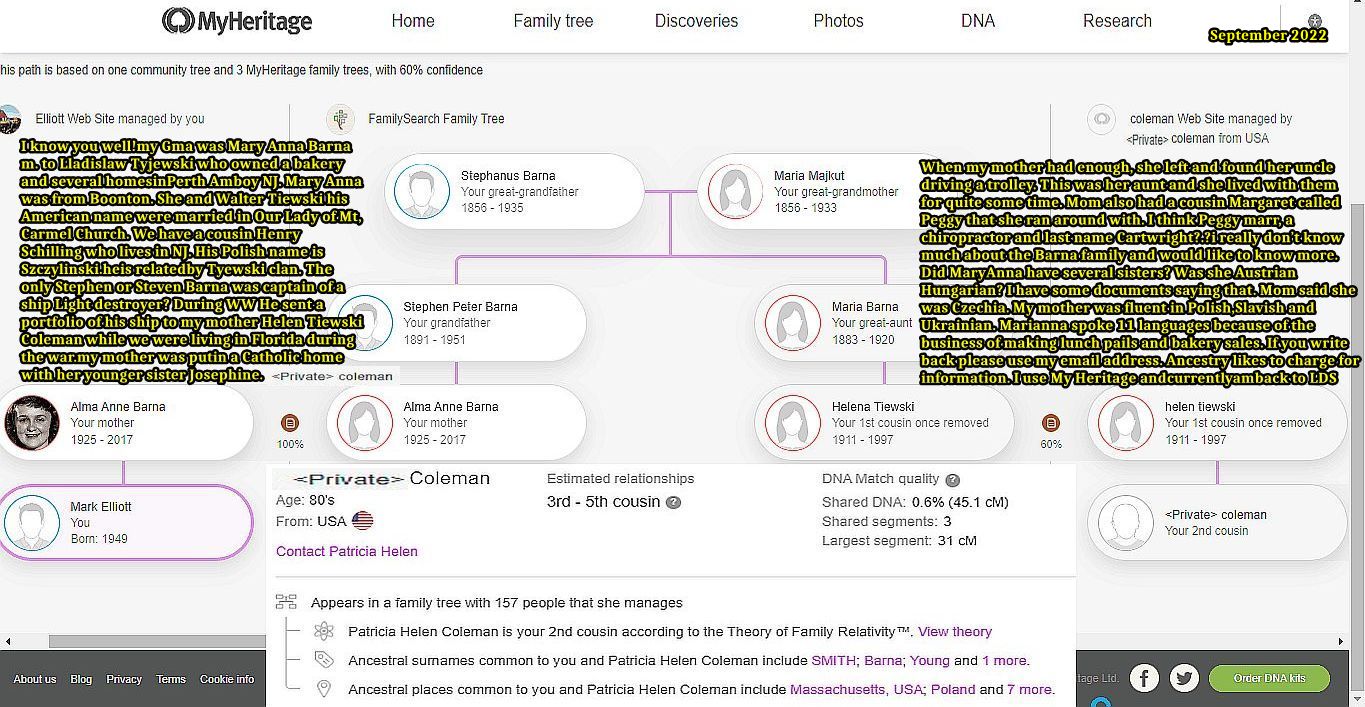Open the Family tree menu

(x=553, y=21)
